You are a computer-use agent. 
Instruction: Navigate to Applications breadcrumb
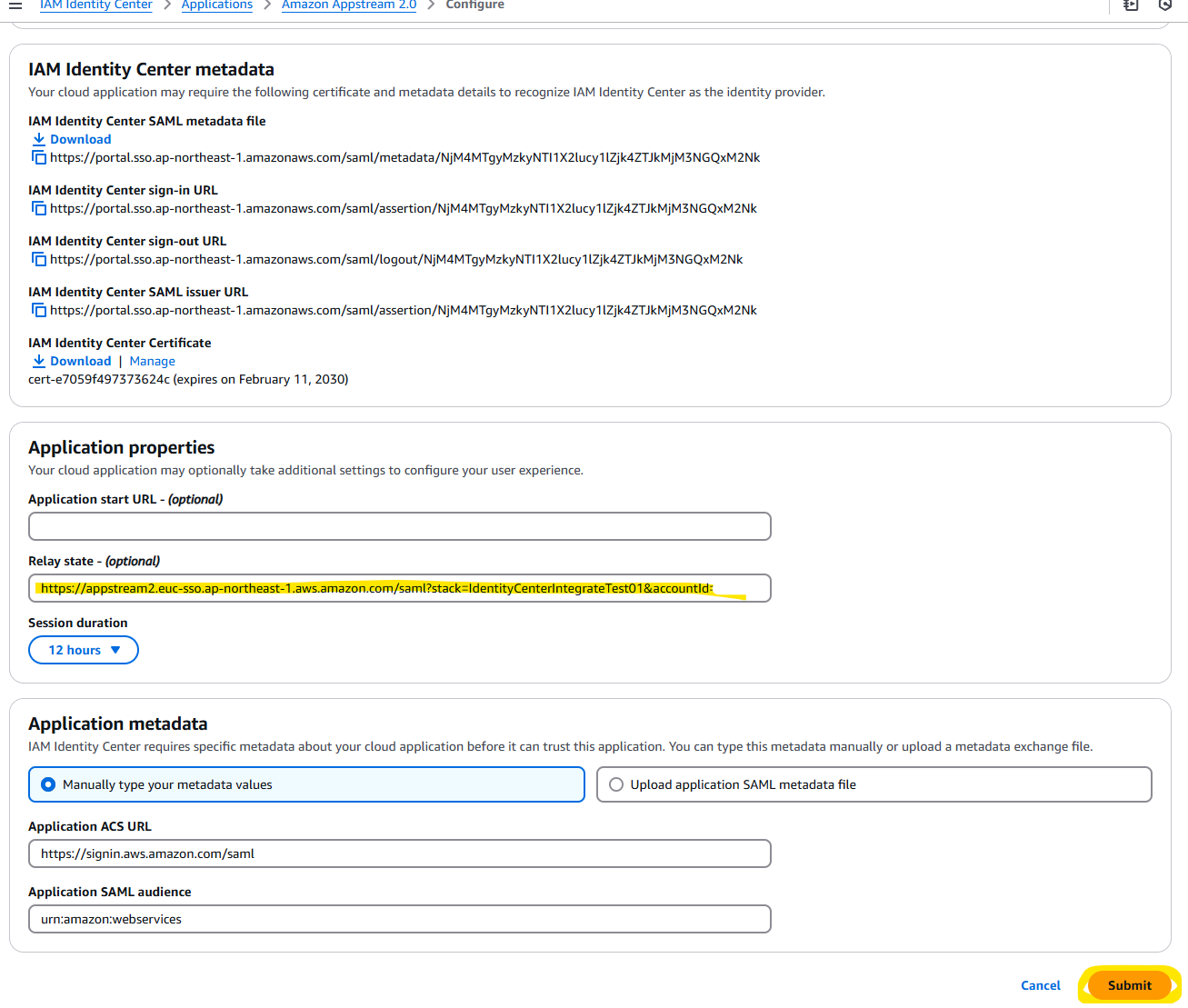[216, 5]
